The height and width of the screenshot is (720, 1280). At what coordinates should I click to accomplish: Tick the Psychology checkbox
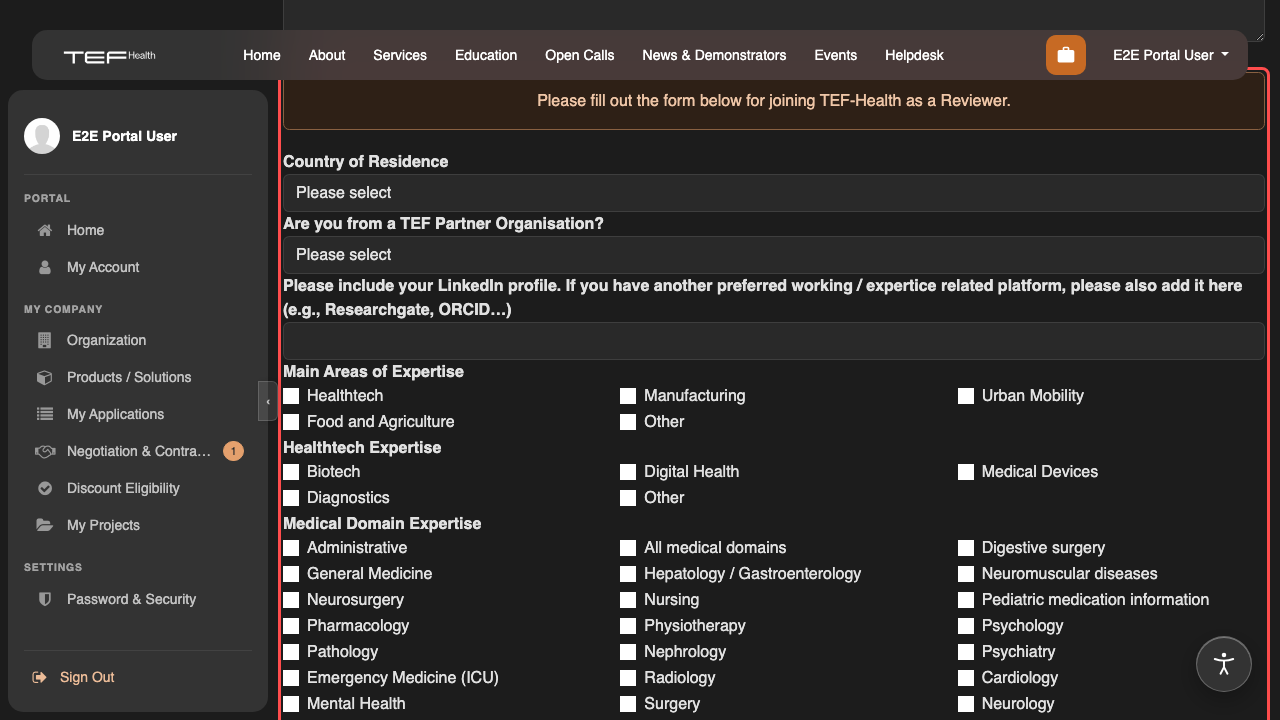click(x=966, y=626)
